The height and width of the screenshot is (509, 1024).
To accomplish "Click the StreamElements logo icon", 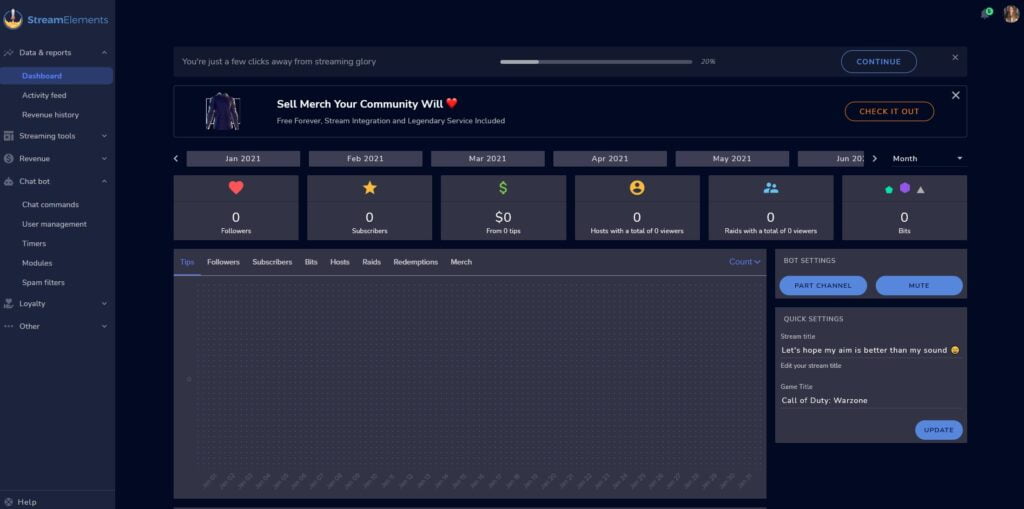I will pos(12,20).
